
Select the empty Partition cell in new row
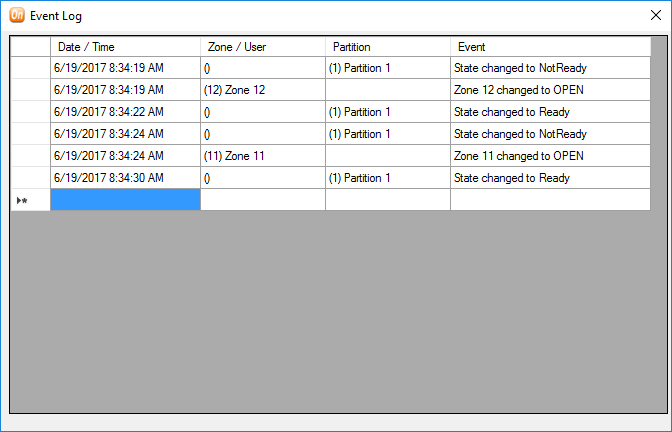[x=388, y=200]
